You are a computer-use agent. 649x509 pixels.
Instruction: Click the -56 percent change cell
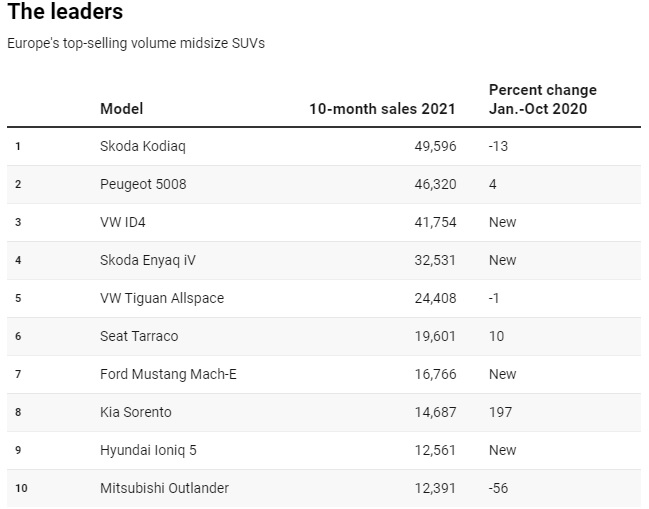tap(498, 488)
